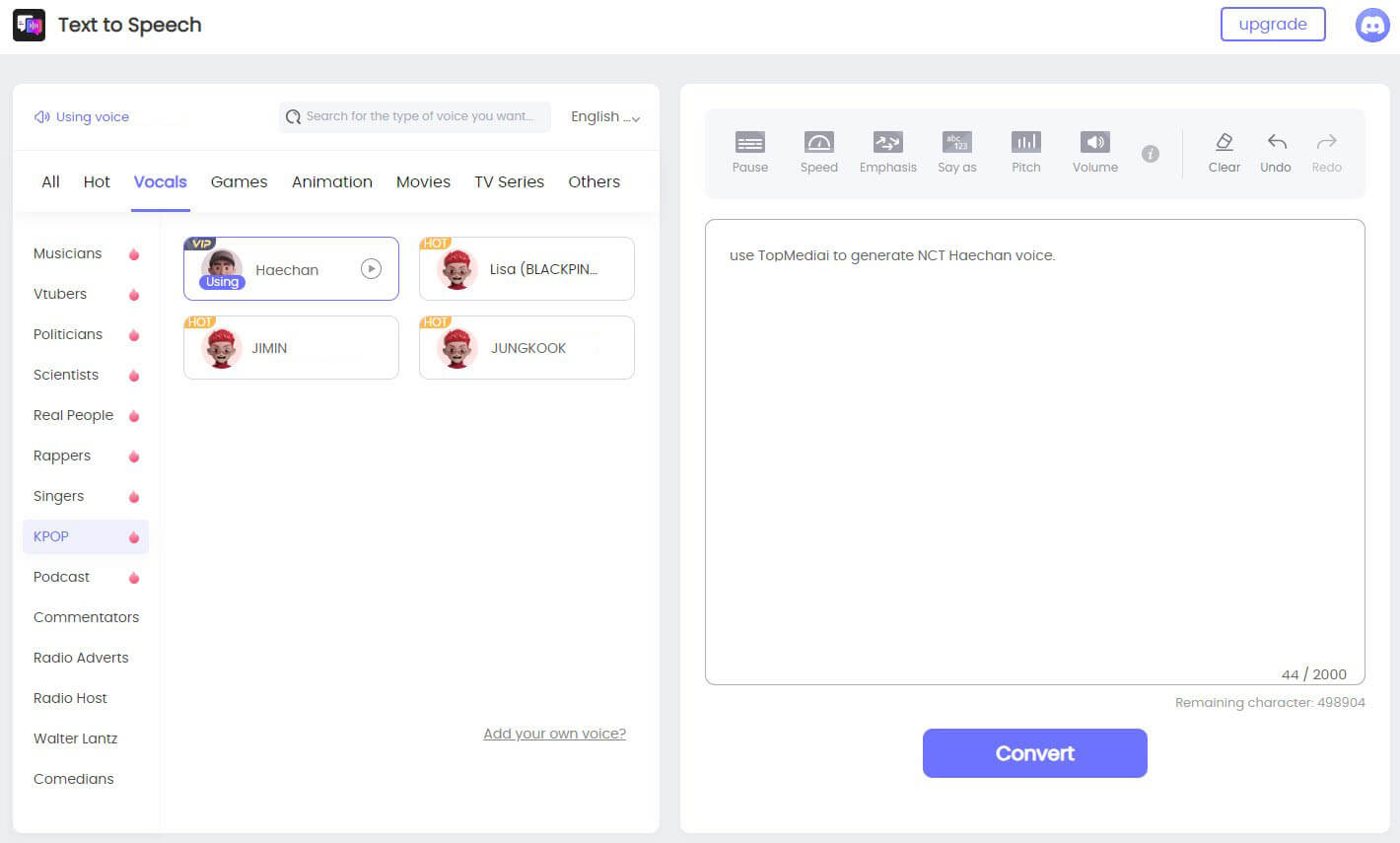This screenshot has width=1400, height=843.
Task: Play the Haechan voice preview
Action: (371, 268)
